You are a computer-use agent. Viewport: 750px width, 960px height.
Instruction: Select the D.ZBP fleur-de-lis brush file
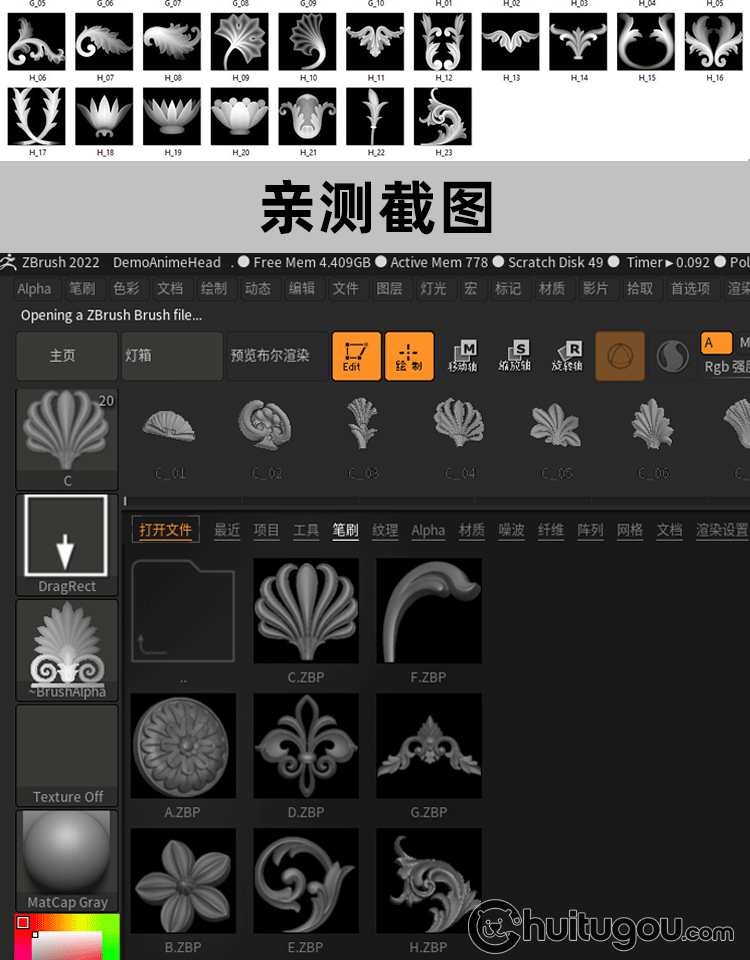pos(306,746)
